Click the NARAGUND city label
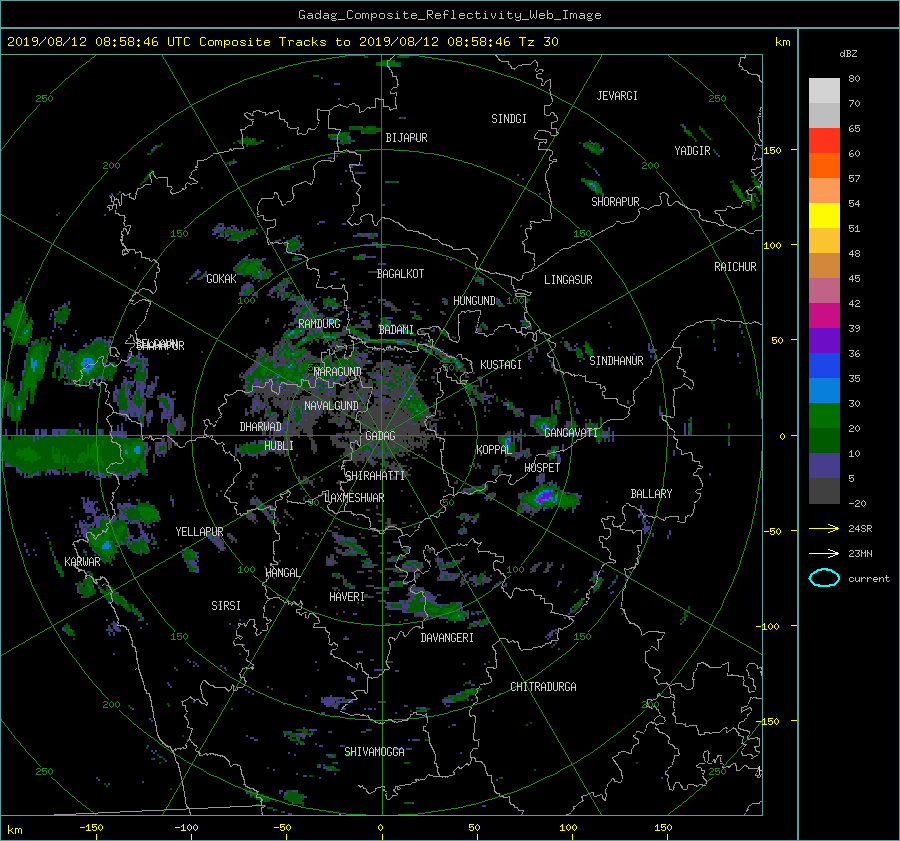This screenshot has width=900, height=841. tap(337, 372)
